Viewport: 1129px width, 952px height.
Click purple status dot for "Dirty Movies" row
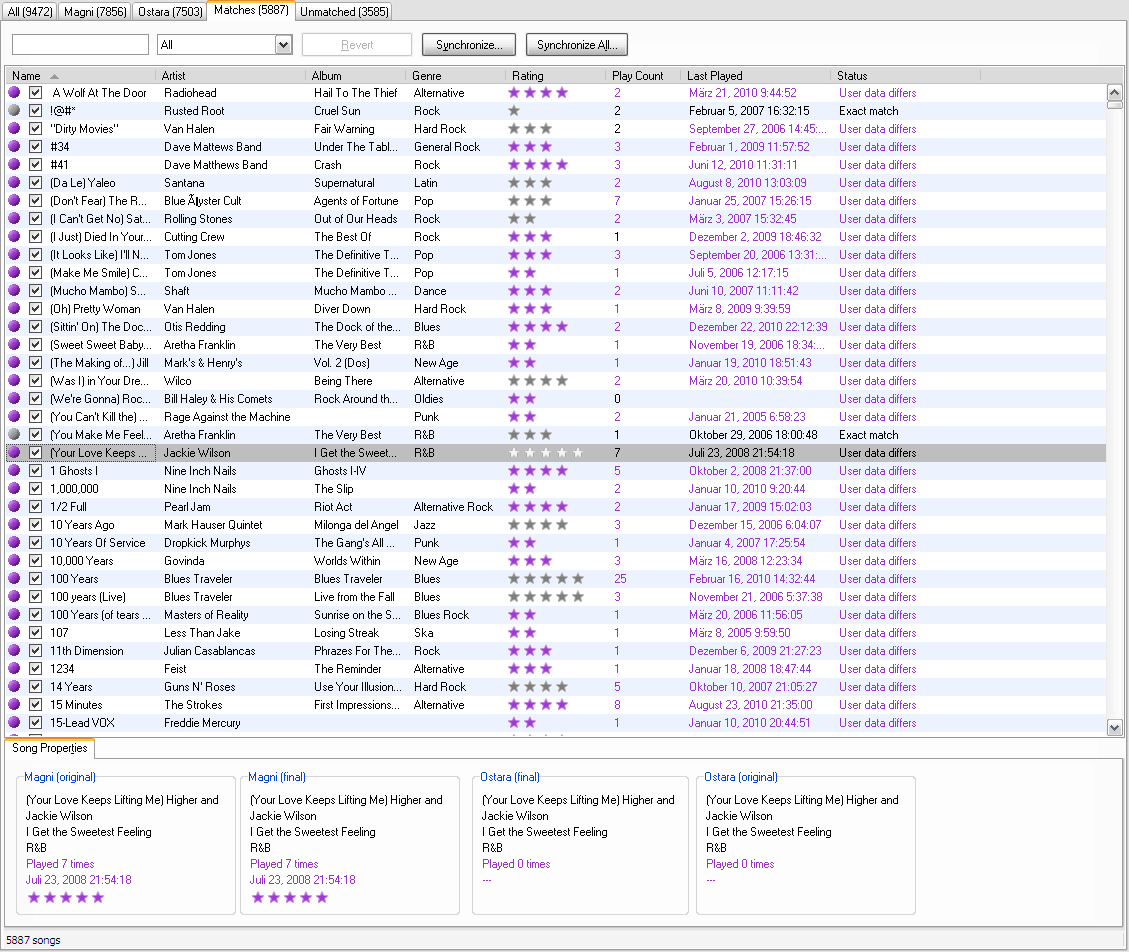coord(14,128)
